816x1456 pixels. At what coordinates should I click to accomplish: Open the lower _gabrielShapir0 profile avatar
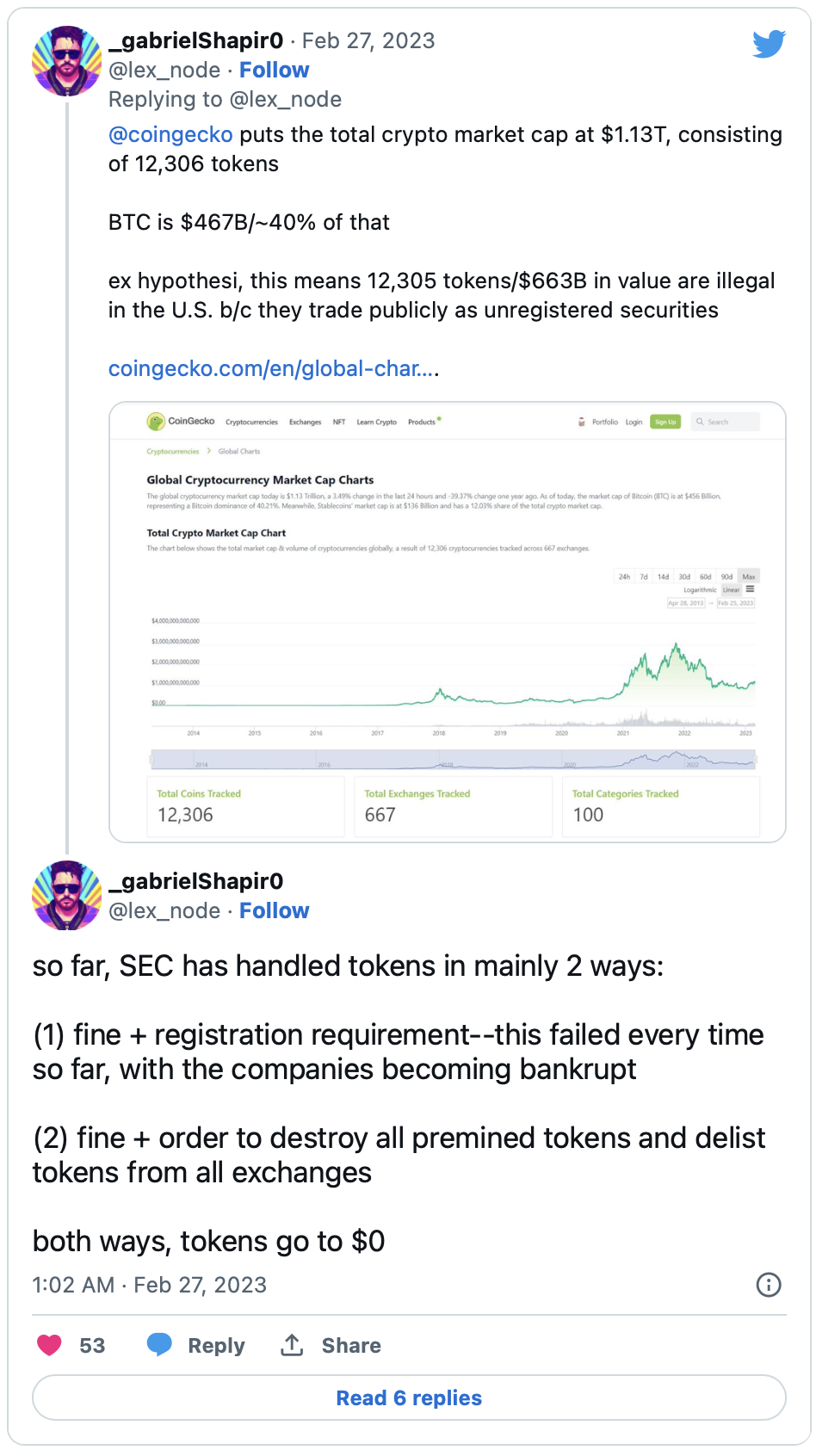coord(66,896)
